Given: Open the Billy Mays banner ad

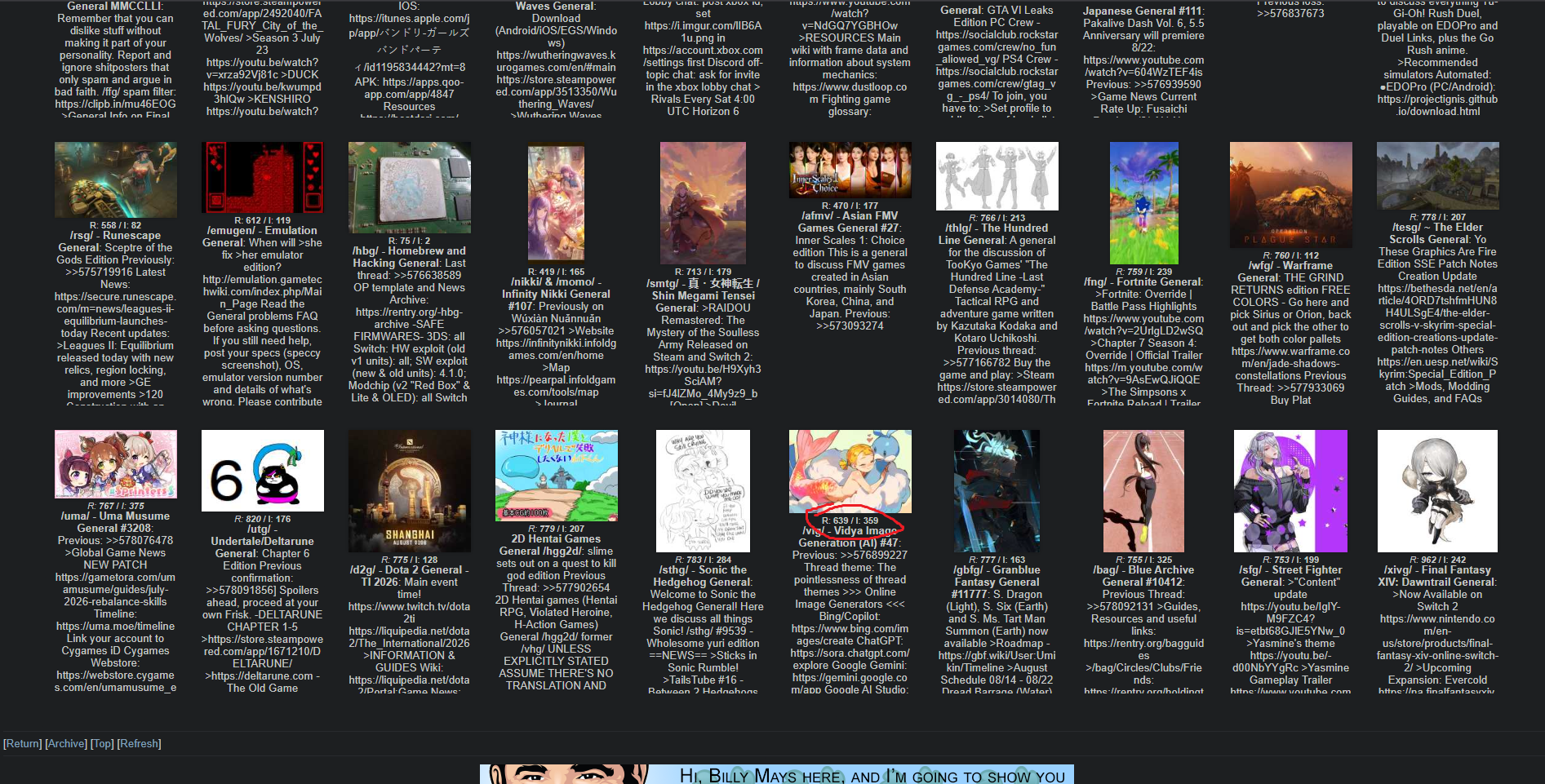Looking at the screenshot, I should 777,774.
